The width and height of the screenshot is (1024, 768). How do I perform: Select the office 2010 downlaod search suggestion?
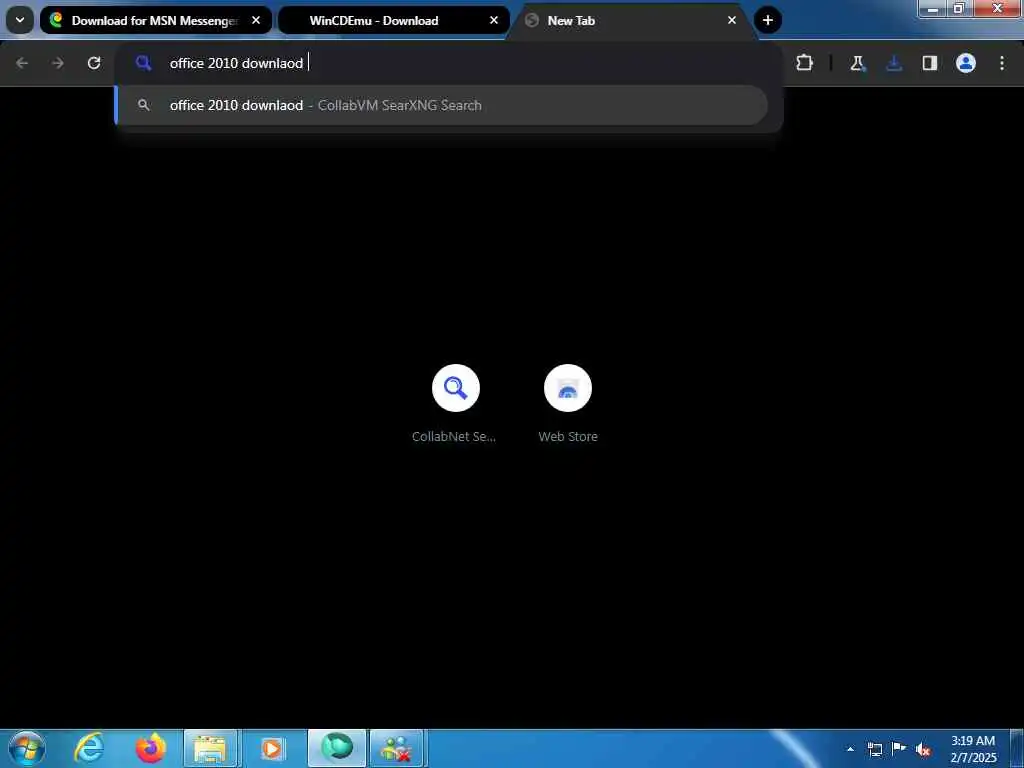[x=441, y=105]
